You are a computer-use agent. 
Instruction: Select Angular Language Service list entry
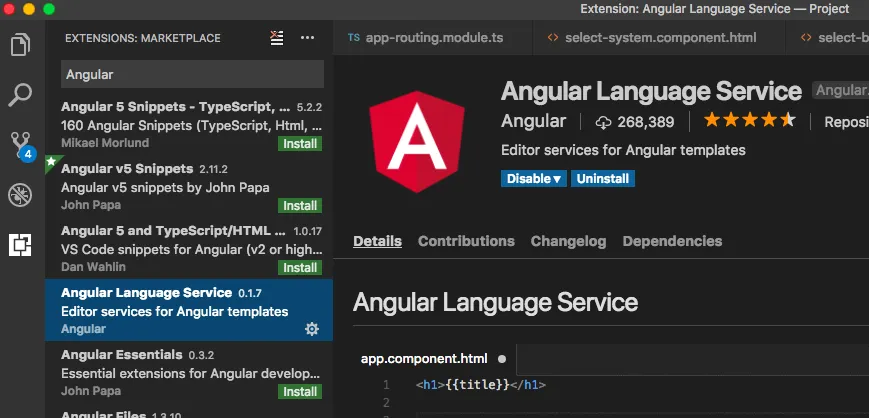(x=189, y=310)
